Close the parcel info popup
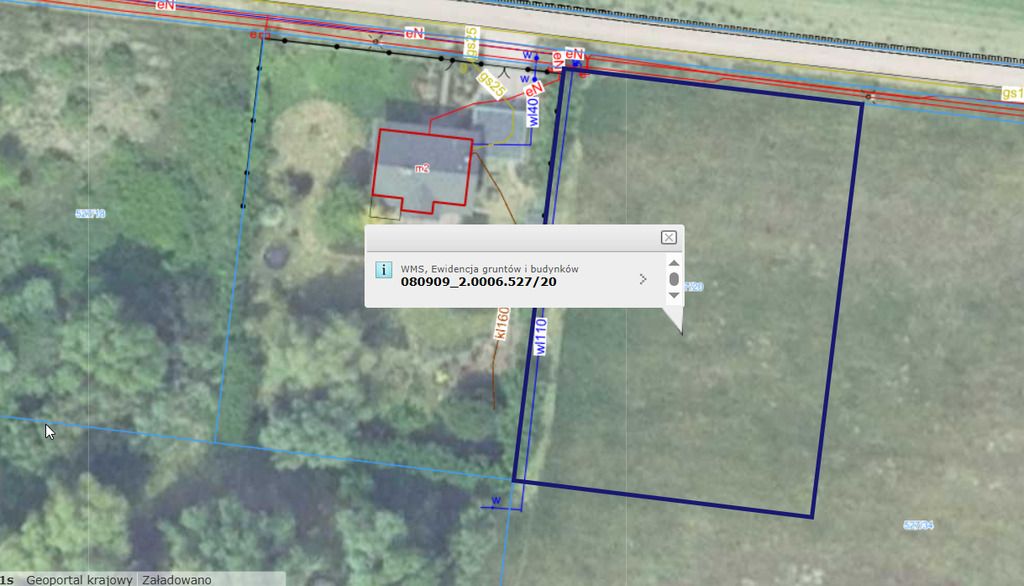The image size is (1024, 586). pos(669,237)
